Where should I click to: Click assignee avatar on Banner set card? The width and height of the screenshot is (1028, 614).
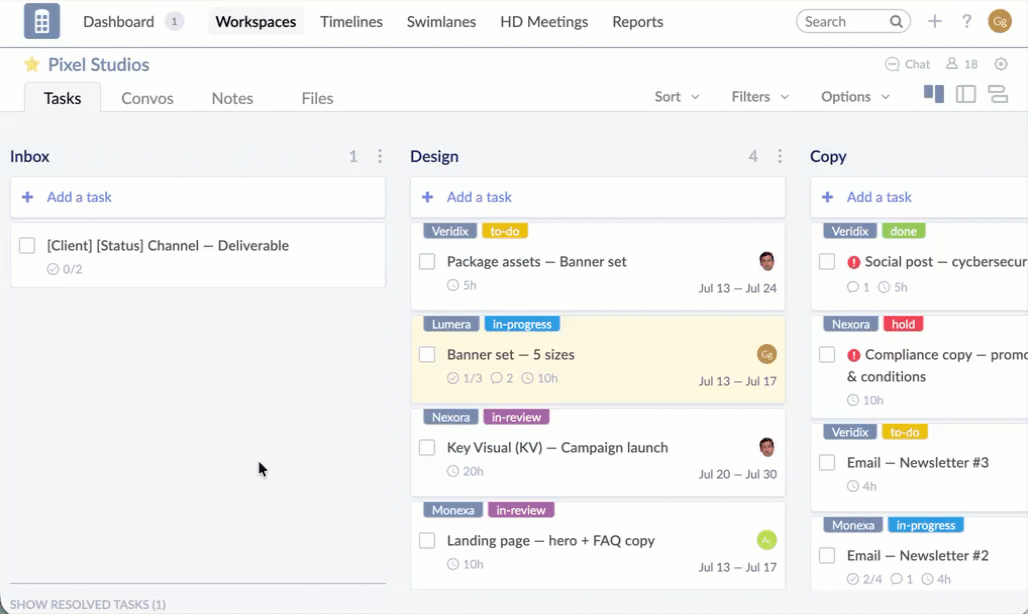pyautogui.click(x=766, y=354)
